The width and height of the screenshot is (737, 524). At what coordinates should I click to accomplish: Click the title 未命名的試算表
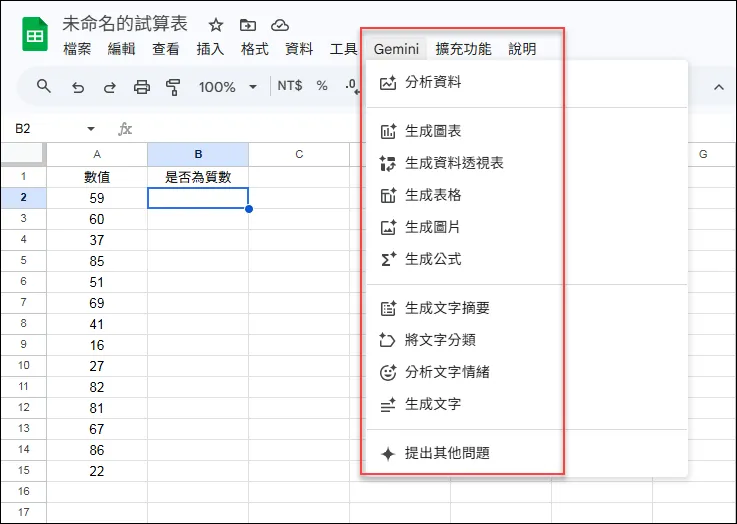[x=125, y=24]
